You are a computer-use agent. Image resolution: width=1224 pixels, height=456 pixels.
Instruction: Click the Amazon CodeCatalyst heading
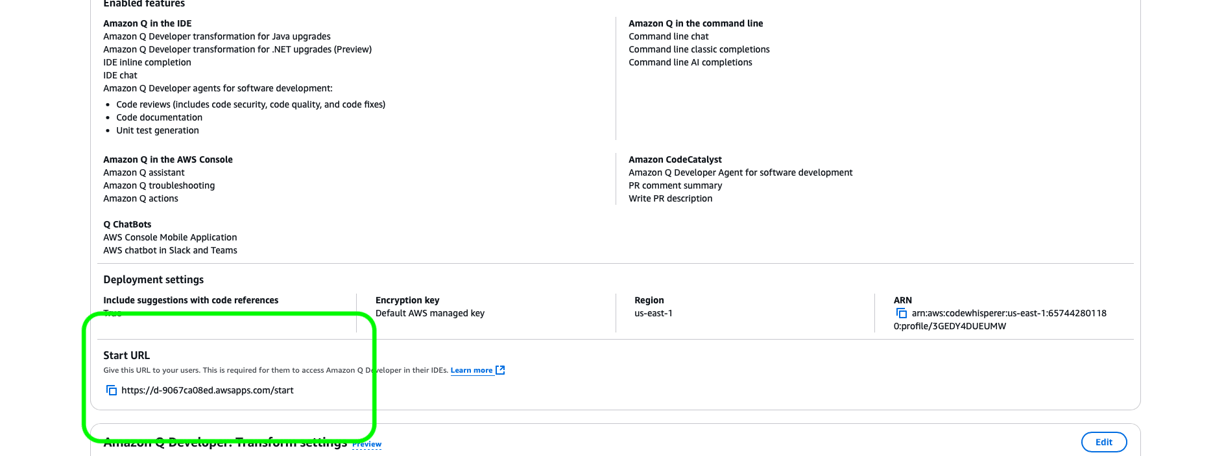pos(675,159)
